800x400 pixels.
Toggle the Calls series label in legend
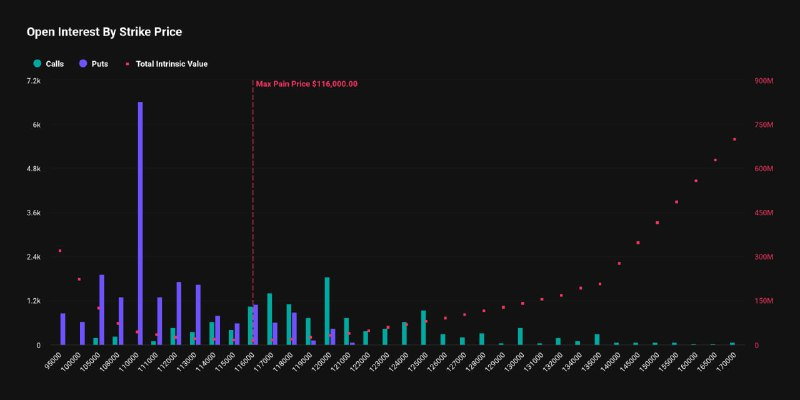55,63
